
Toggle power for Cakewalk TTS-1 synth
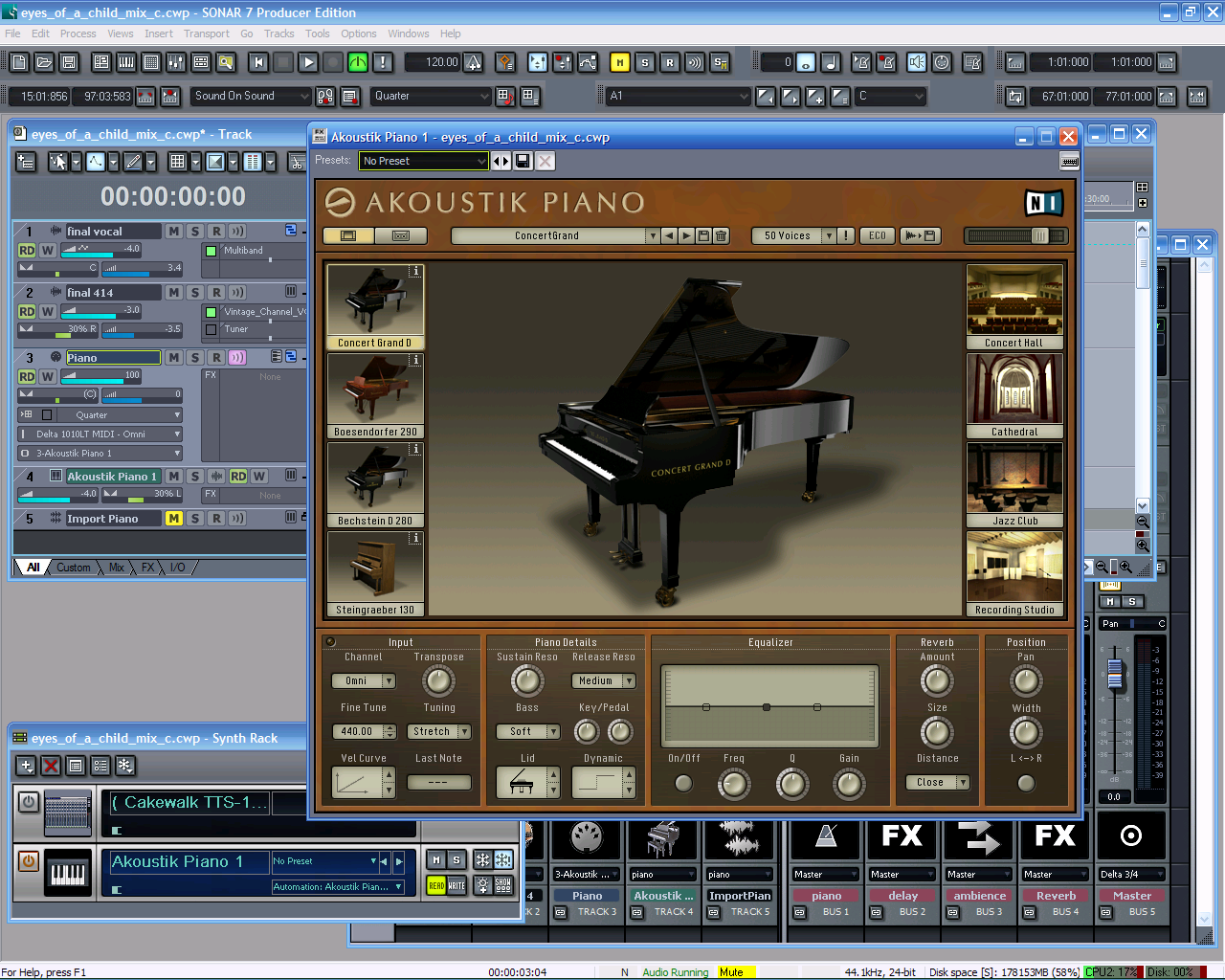tap(29, 802)
